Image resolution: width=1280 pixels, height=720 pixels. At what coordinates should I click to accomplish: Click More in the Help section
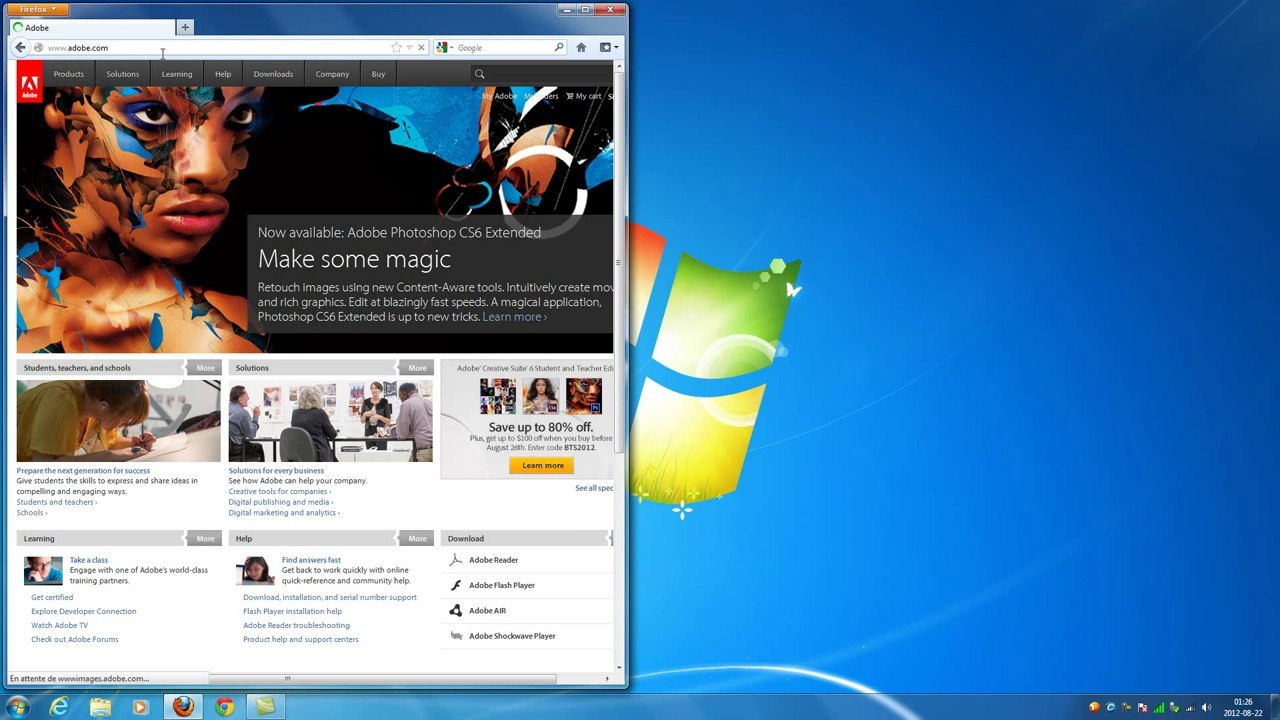[417, 539]
